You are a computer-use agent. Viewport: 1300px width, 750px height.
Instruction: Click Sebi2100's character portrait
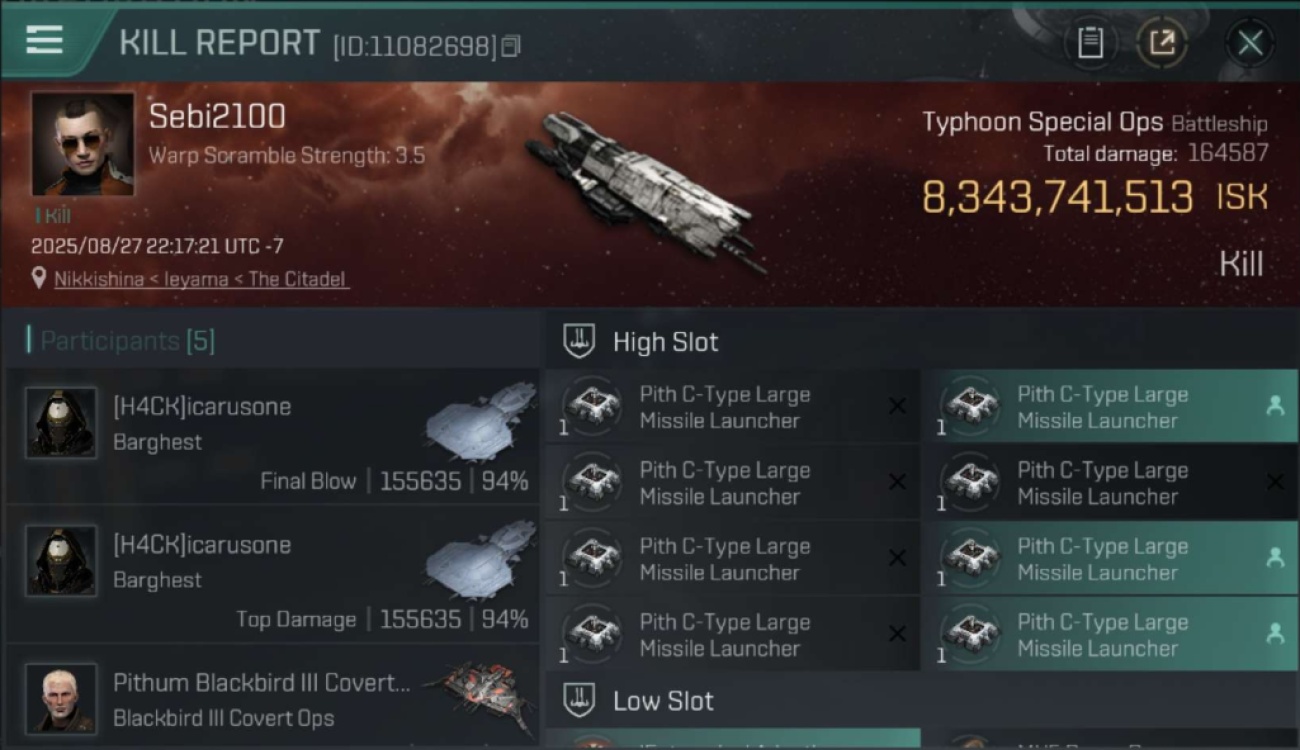pyautogui.click(x=83, y=143)
